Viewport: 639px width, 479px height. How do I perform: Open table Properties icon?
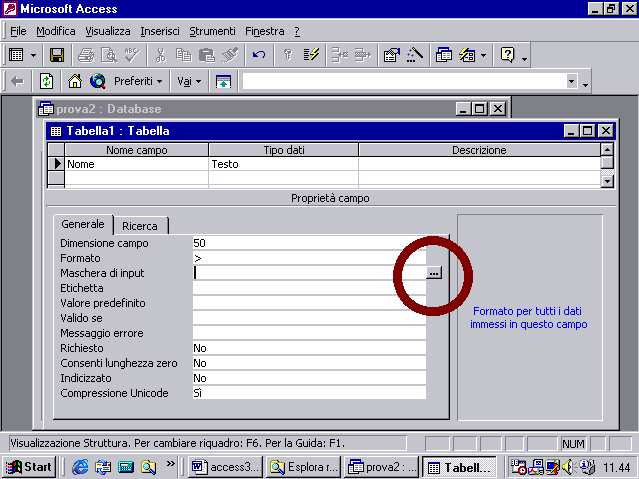pyautogui.click(x=392, y=55)
